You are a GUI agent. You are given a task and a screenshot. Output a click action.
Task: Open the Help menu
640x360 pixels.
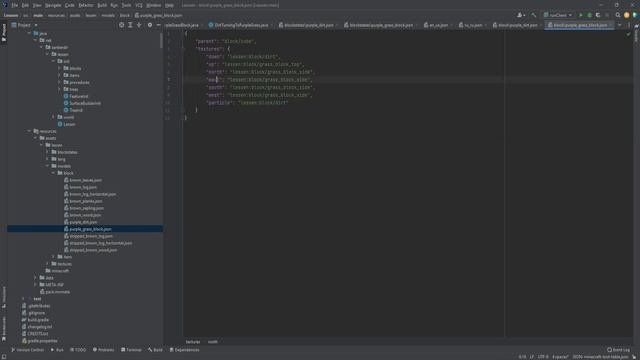(x=169, y=5)
